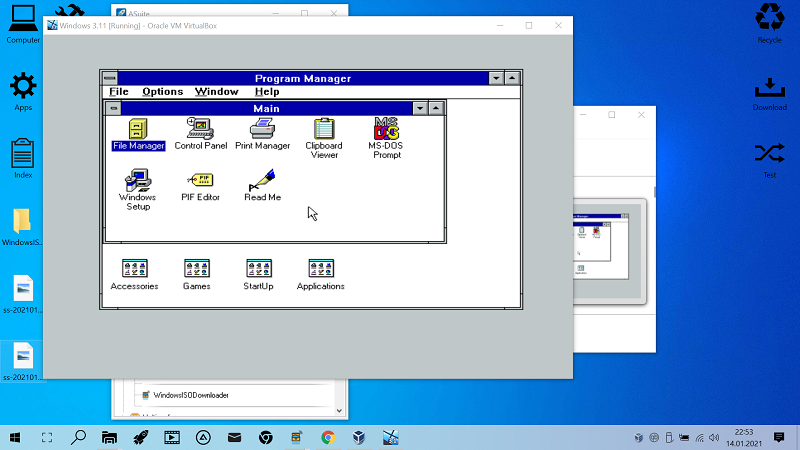Switch to VirtualBox cube taskbar icon
800x450 pixels.
[359, 437]
